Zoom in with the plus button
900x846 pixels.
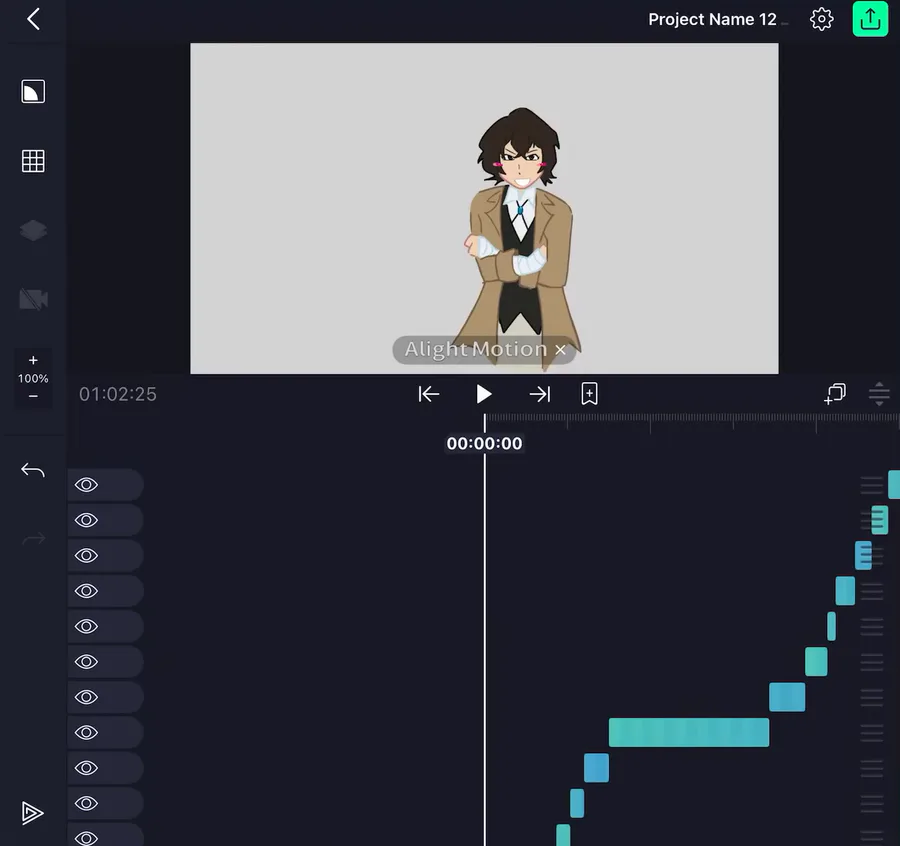point(33,360)
